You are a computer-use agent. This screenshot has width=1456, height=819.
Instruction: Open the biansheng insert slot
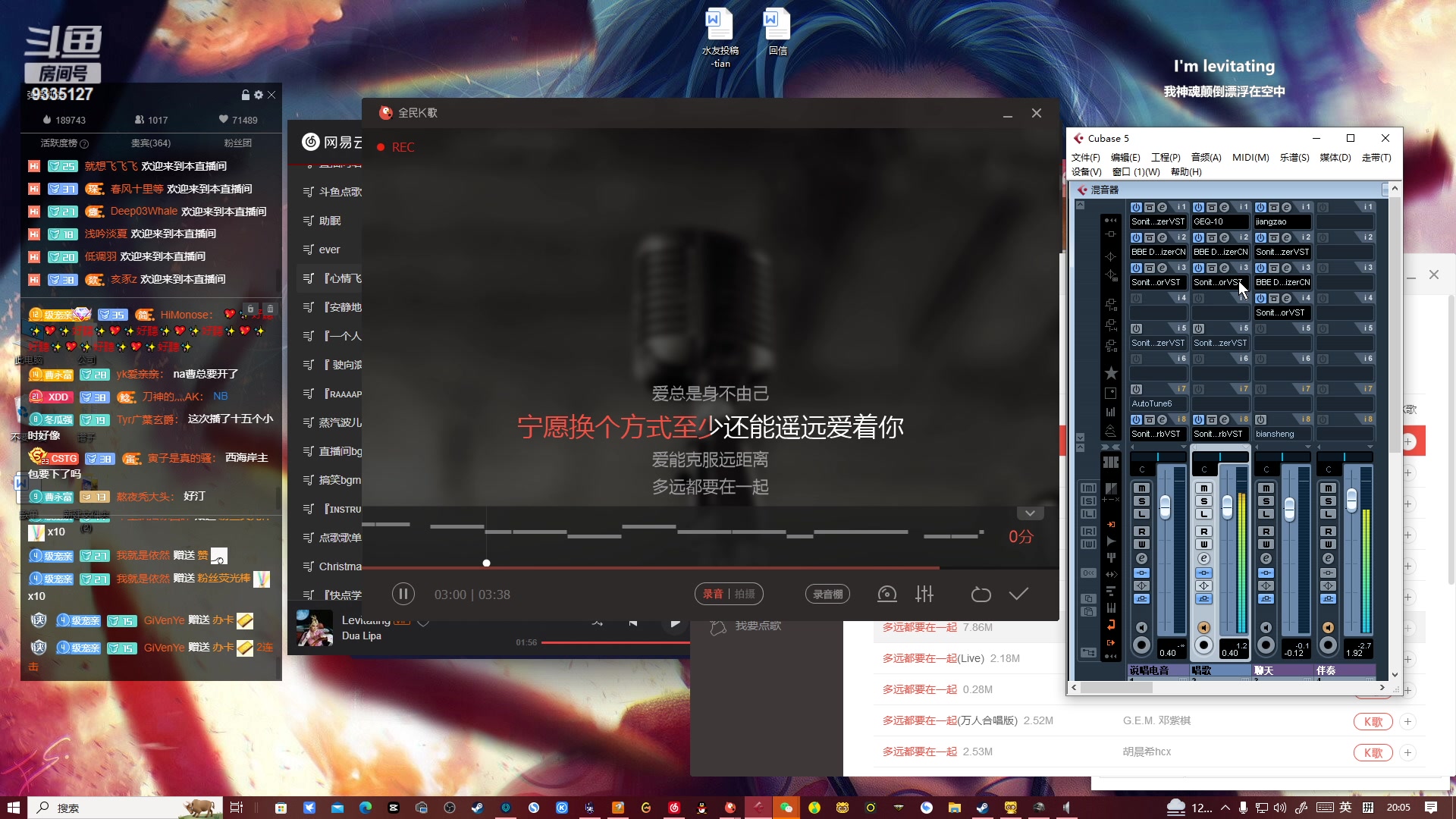click(1282, 434)
